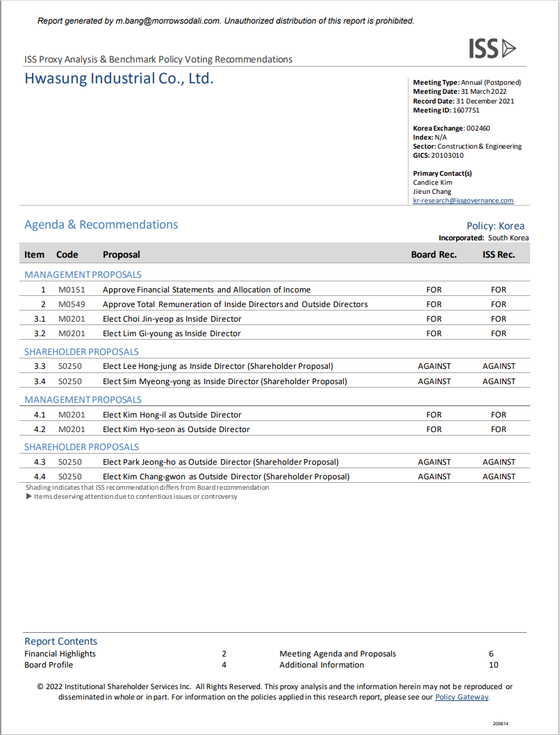The width and height of the screenshot is (560, 735).
Task: Click the Proposal column header
Action: tap(121, 255)
